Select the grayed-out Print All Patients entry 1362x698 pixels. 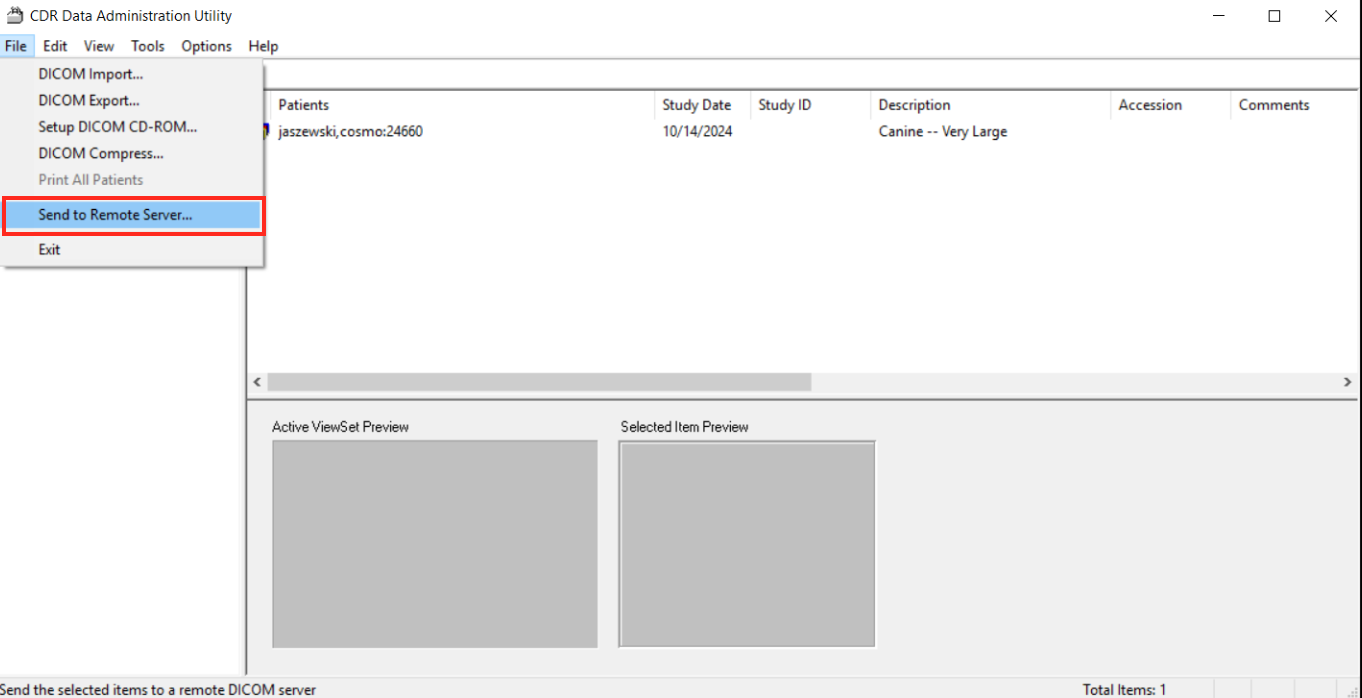click(x=90, y=179)
